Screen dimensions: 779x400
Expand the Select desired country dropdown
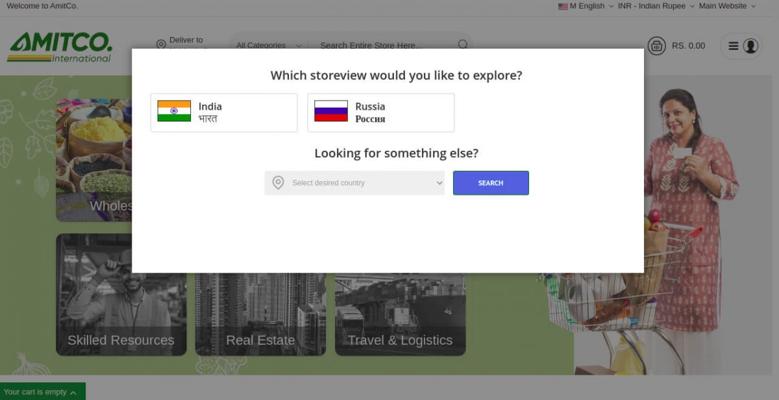tap(354, 183)
